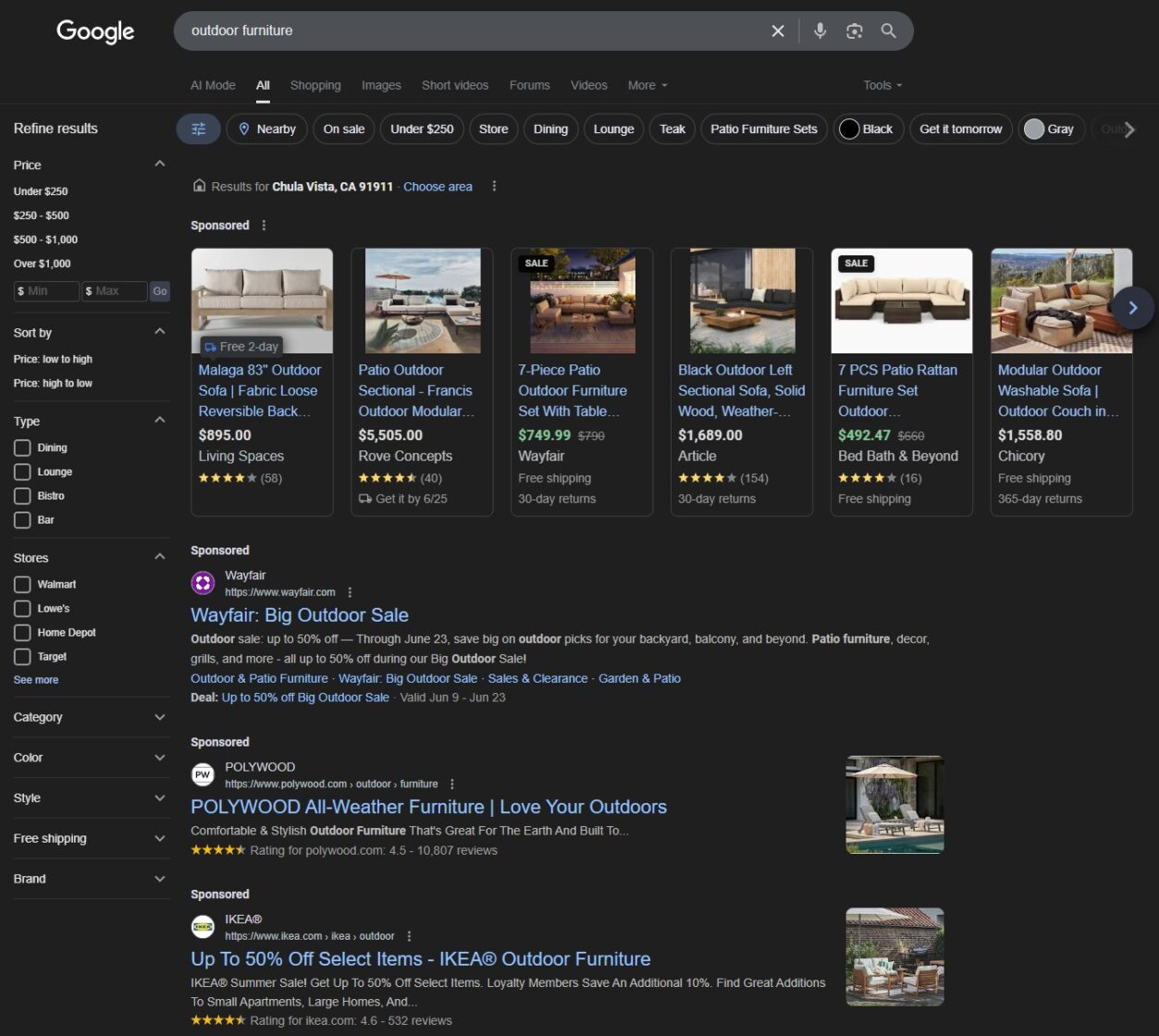Switch to the Shopping tab
Viewport: 1159px width, 1036px height.
click(x=315, y=85)
